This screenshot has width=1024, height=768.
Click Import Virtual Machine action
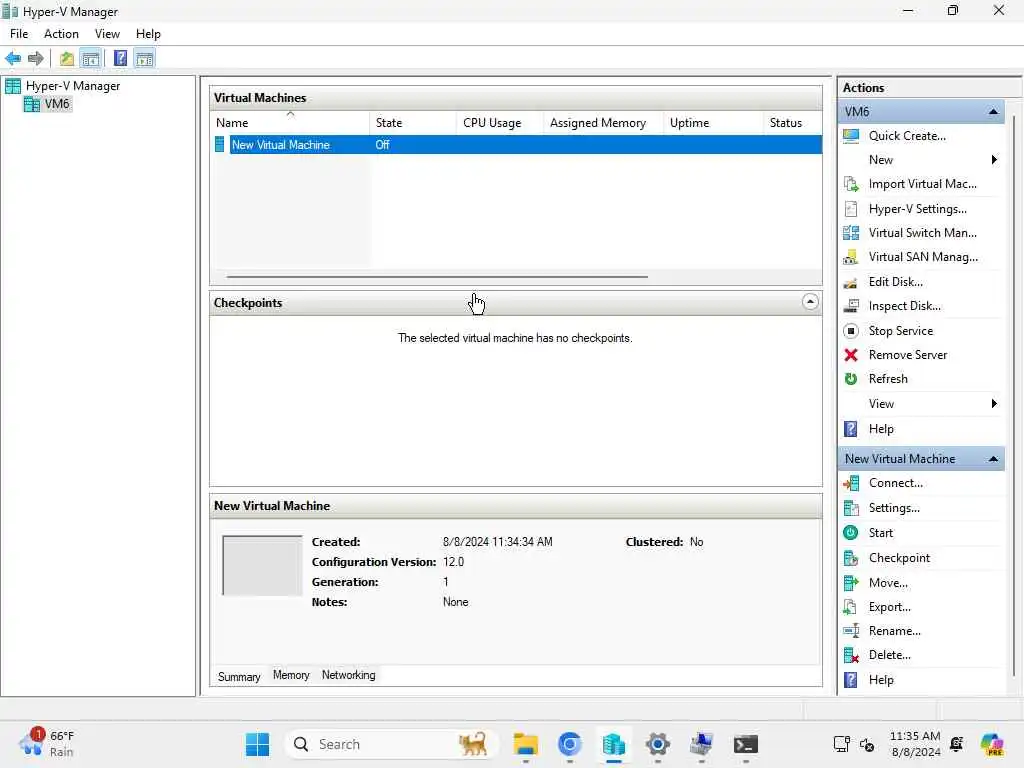[922, 184]
